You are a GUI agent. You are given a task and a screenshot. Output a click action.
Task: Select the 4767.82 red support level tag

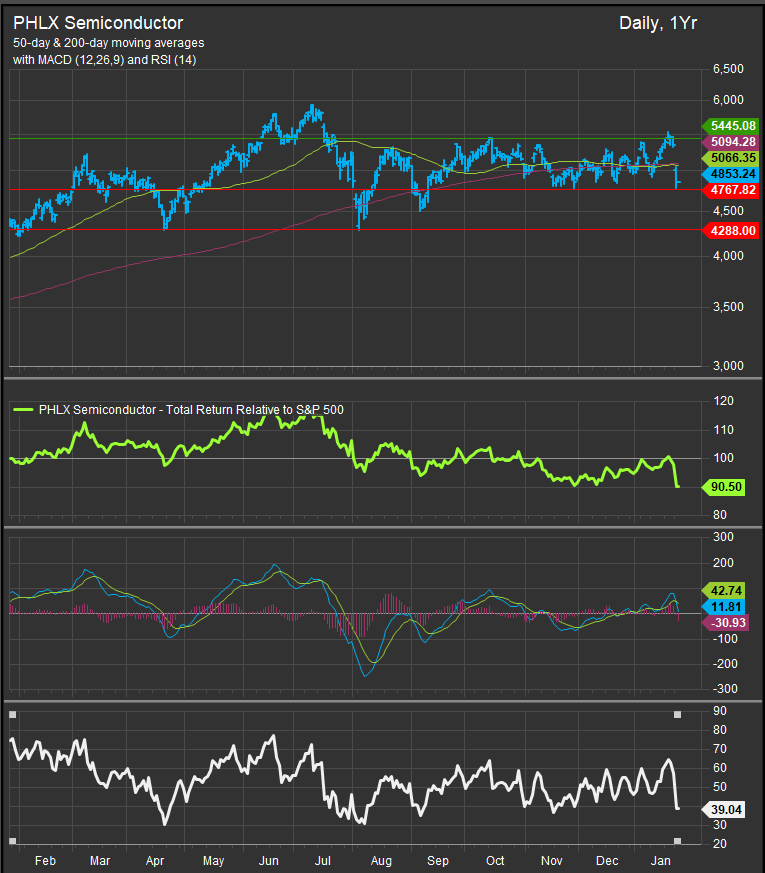pyautogui.click(x=730, y=190)
